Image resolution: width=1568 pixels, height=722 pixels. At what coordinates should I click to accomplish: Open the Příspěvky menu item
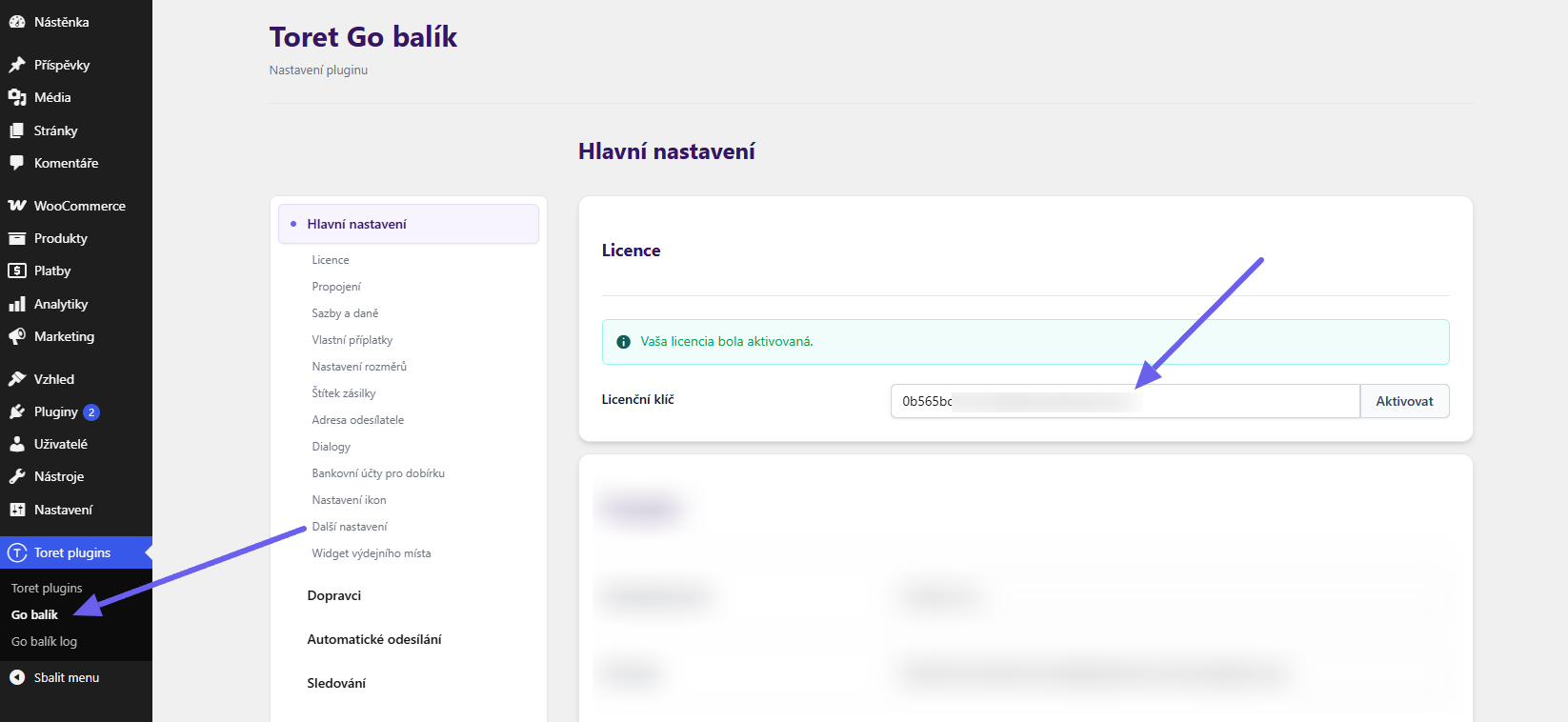[x=76, y=65]
